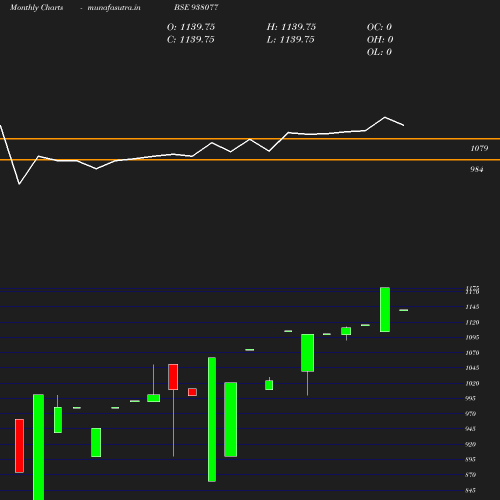Click the 1145 price axis label
This screenshot has width=500, height=500.
(472, 307)
